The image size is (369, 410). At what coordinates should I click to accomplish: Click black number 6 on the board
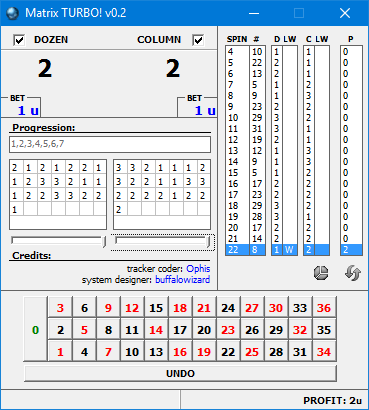point(84,308)
